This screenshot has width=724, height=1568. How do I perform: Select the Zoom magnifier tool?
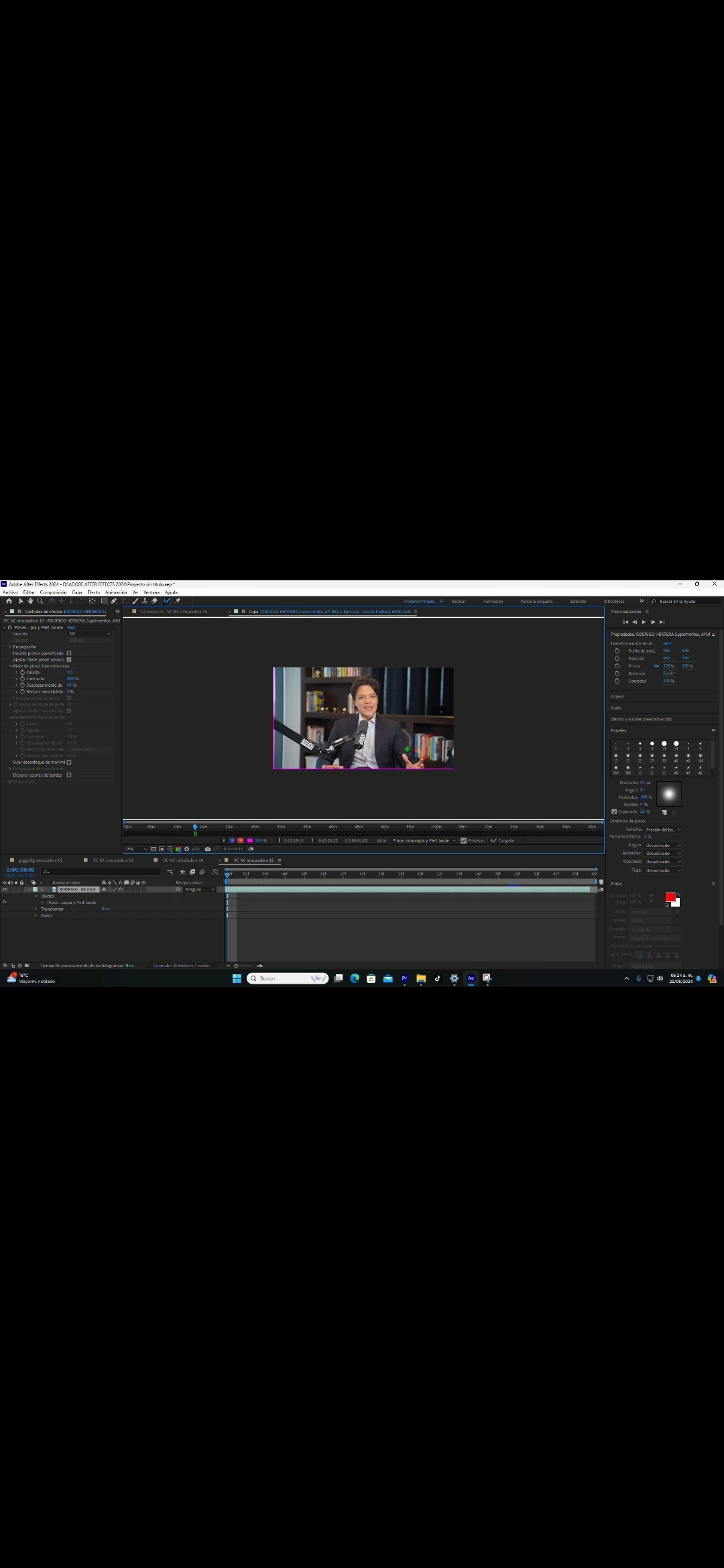(x=40, y=601)
